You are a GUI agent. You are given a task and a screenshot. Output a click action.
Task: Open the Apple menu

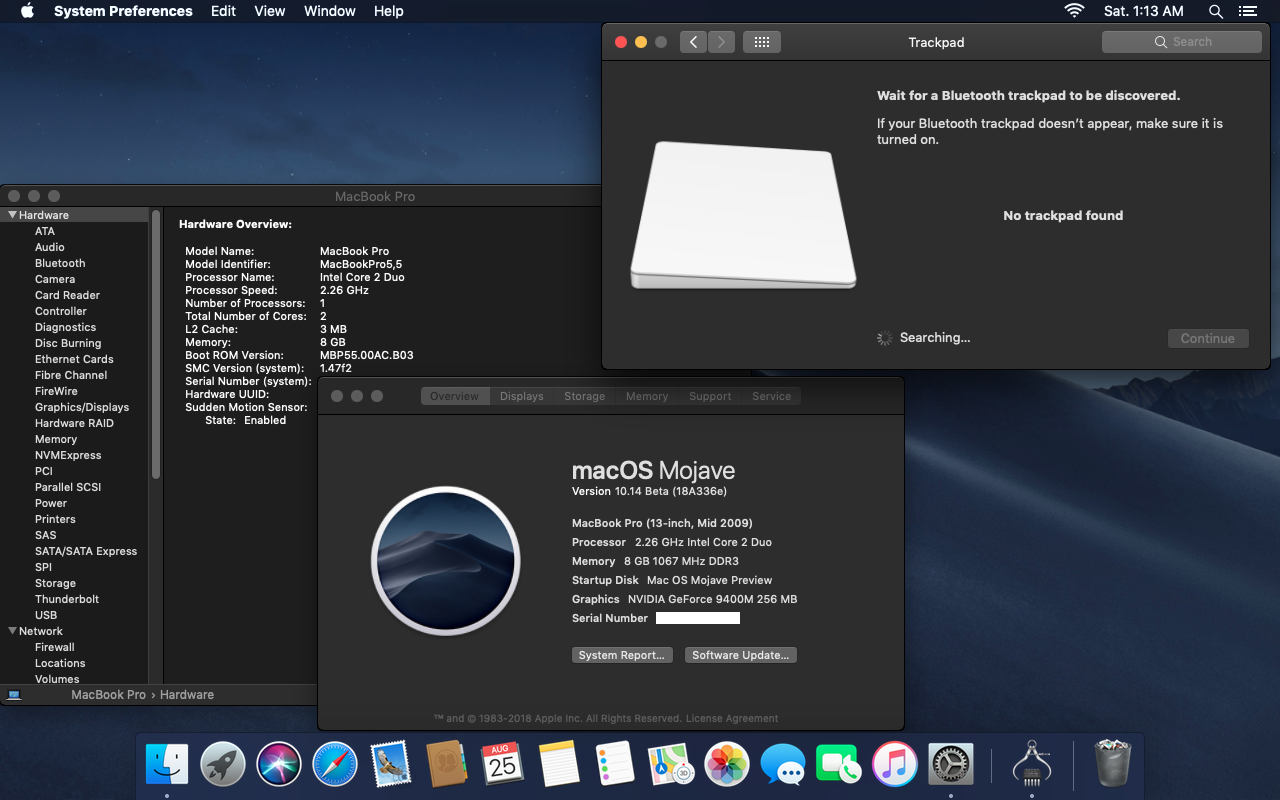tap(27, 11)
